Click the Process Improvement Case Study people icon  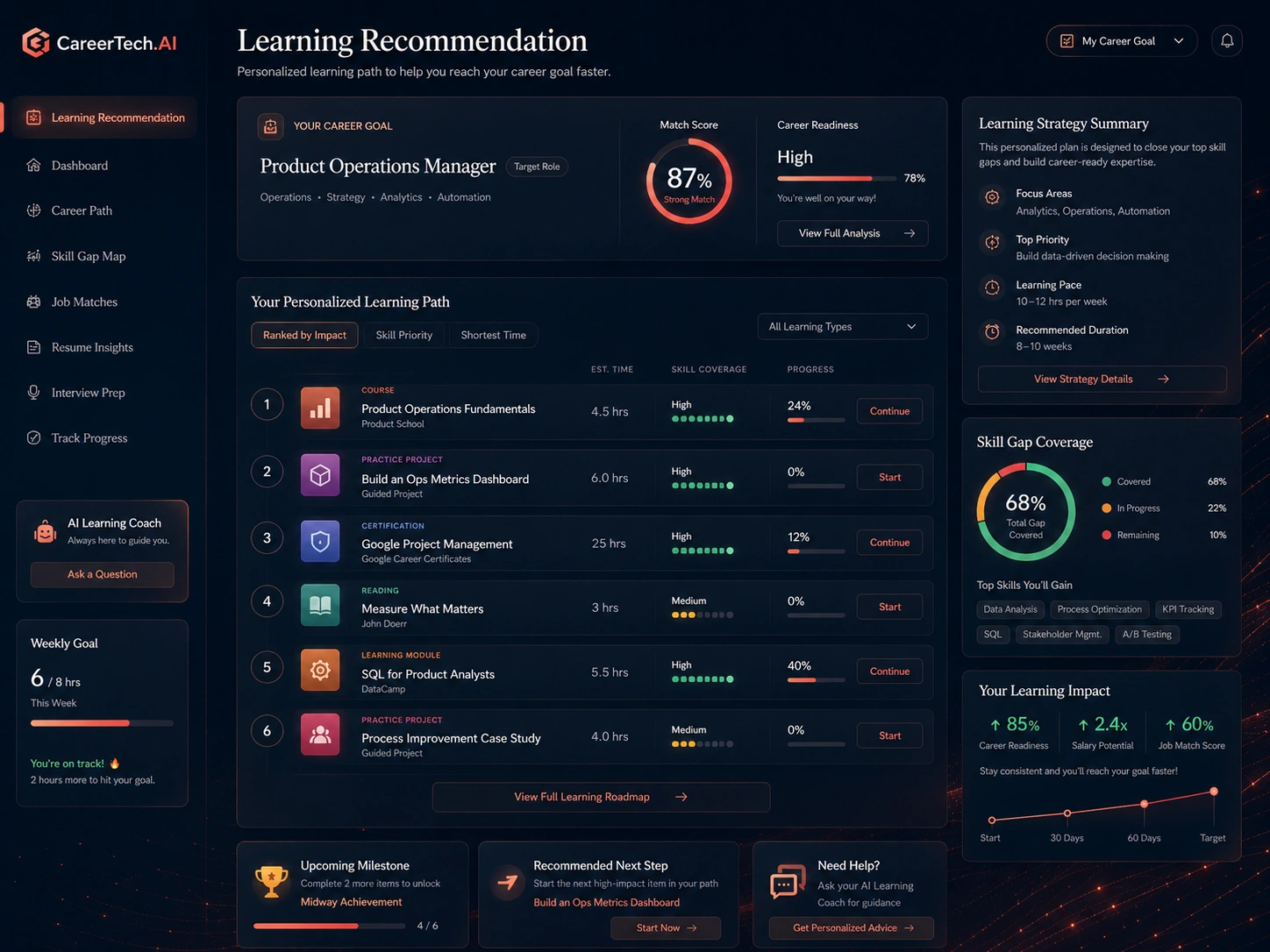click(x=320, y=735)
